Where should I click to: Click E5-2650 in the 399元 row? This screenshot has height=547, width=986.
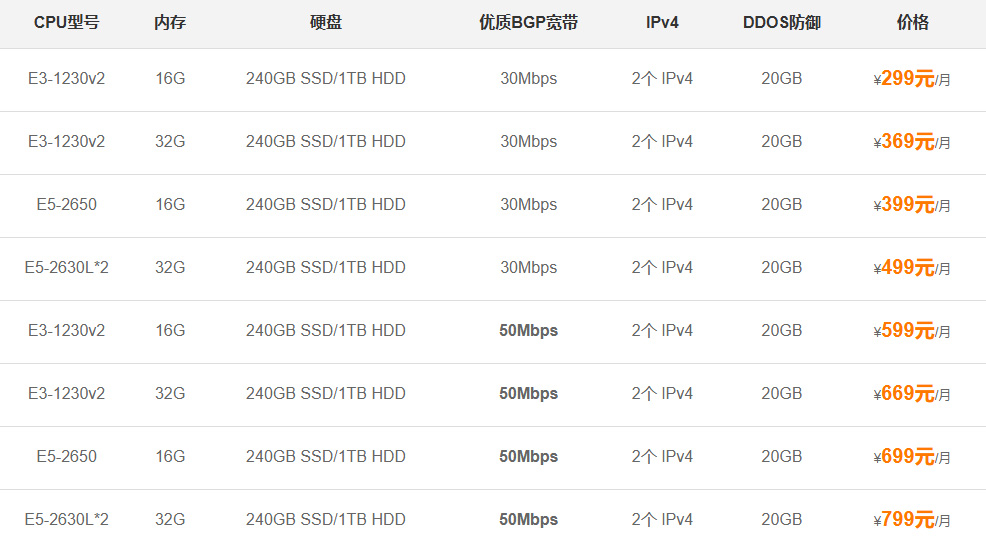pyautogui.click(x=66, y=204)
